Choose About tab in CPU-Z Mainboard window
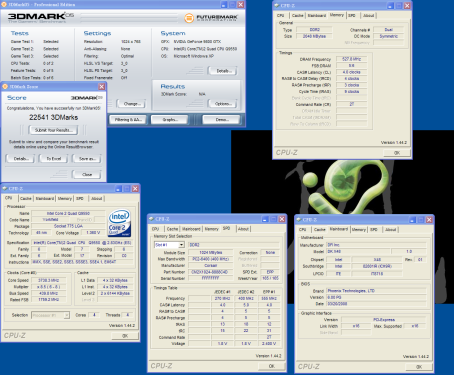This screenshot has height=375, width=454. (x=391, y=229)
